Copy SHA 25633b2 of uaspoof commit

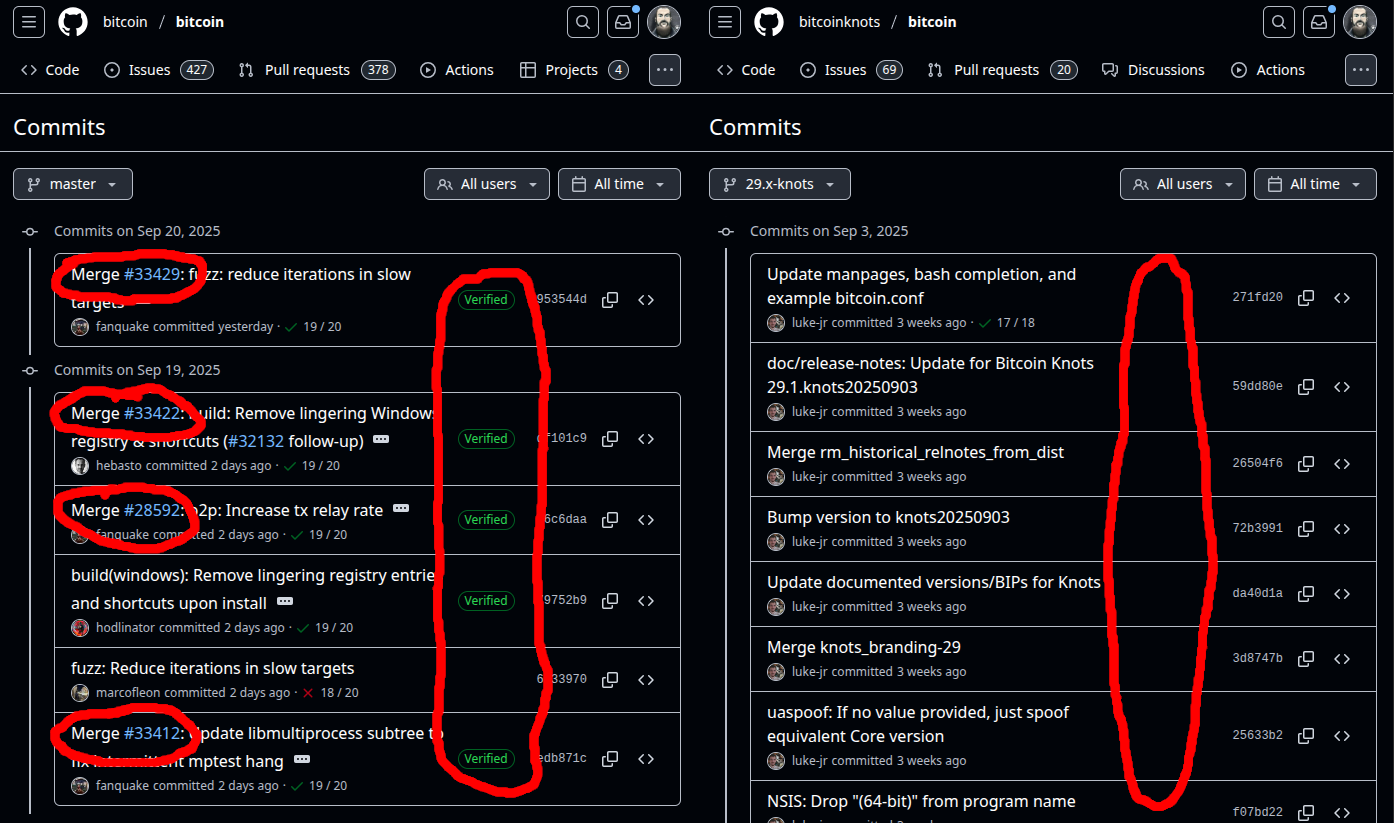tap(1306, 736)
